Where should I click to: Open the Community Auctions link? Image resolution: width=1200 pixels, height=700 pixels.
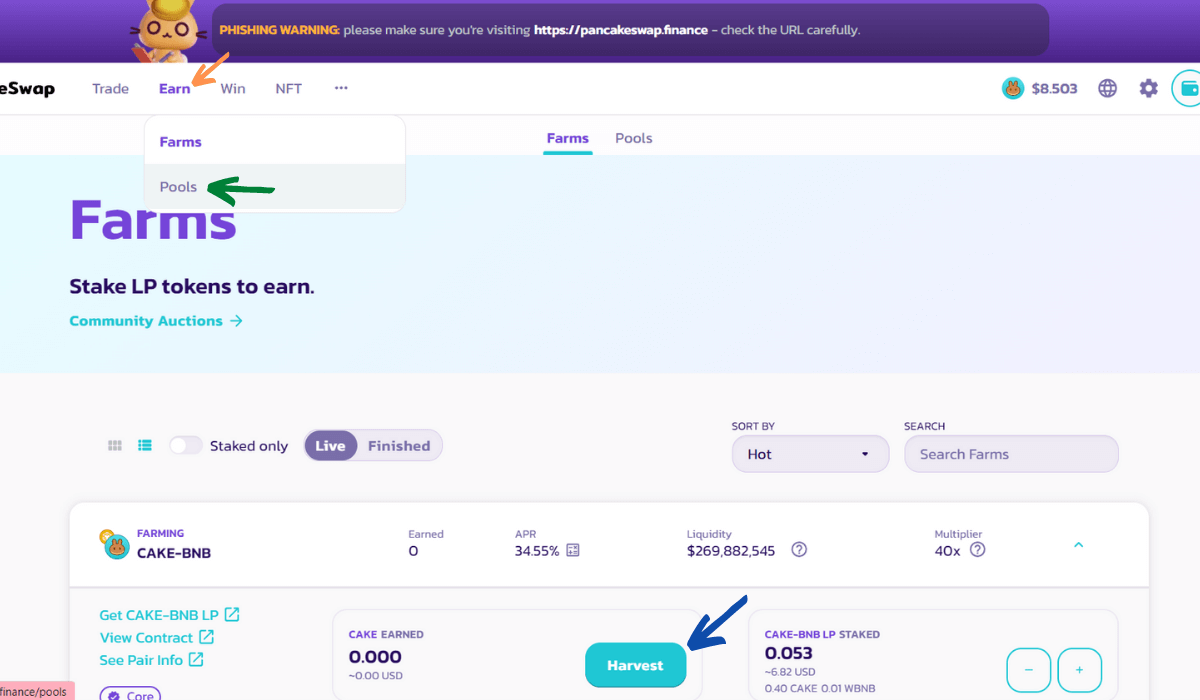[x=156, y=321]
